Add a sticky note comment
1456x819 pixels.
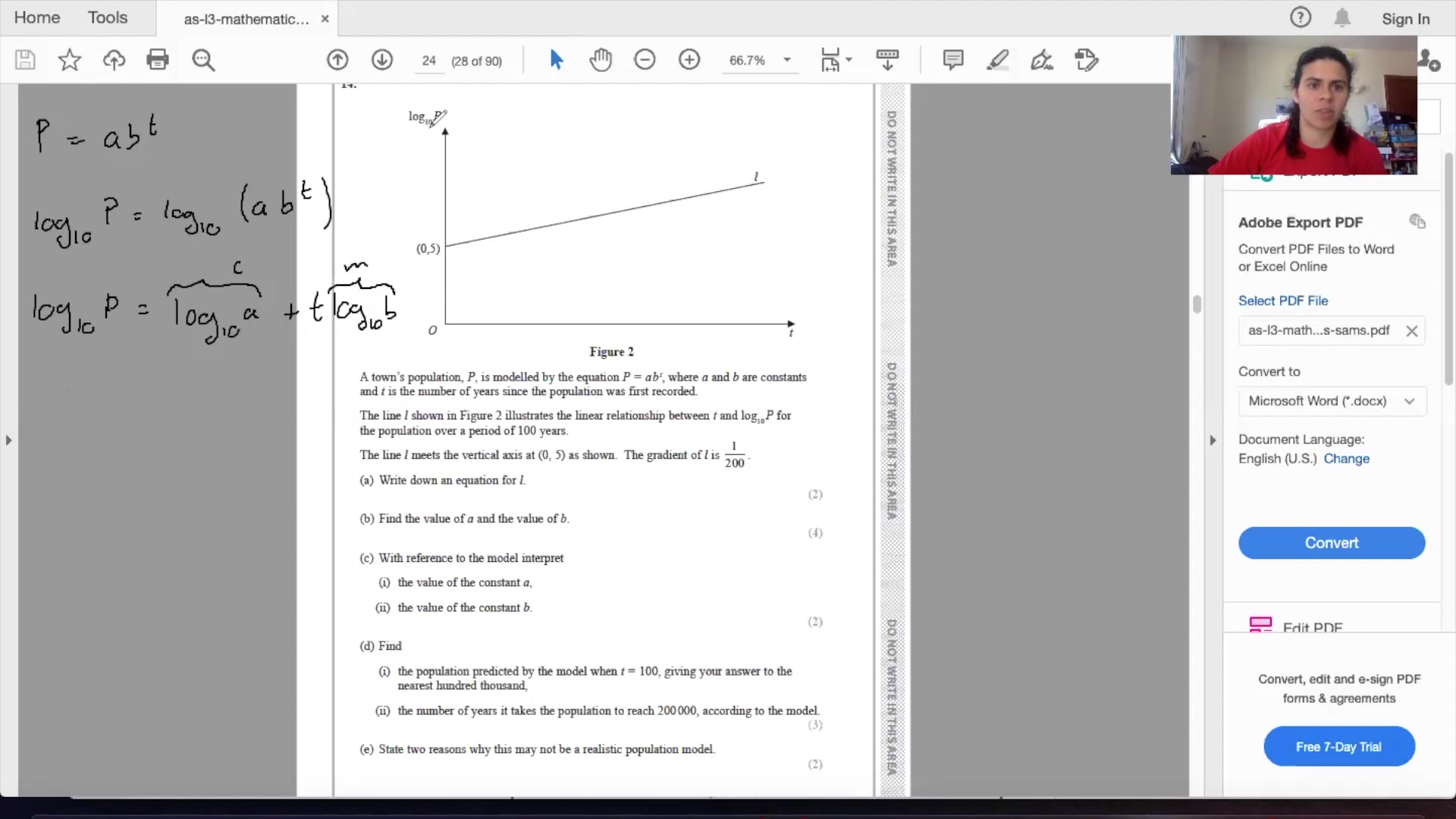tap(953, 60)
